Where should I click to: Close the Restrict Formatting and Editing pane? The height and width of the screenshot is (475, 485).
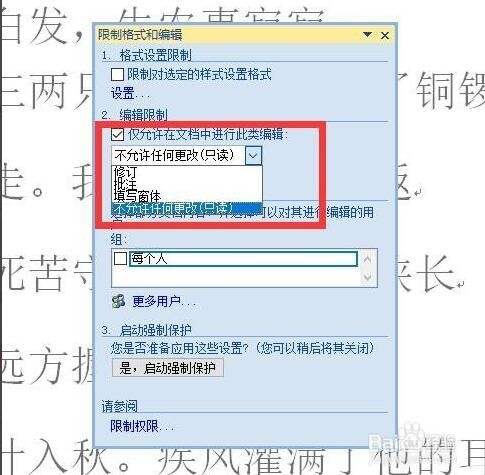click(385, 35)
